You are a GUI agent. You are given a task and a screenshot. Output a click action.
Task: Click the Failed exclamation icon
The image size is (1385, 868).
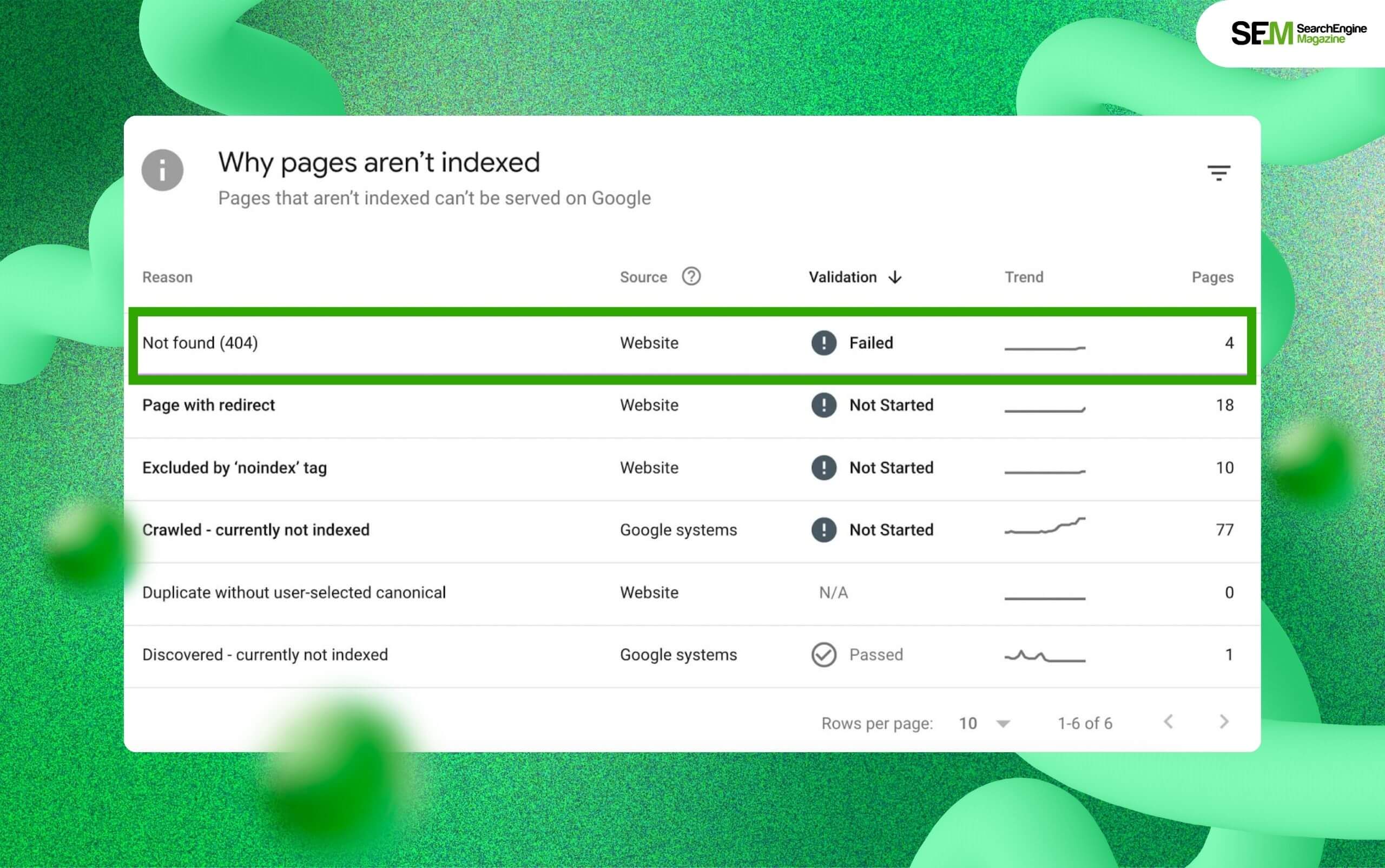point(823,343)
